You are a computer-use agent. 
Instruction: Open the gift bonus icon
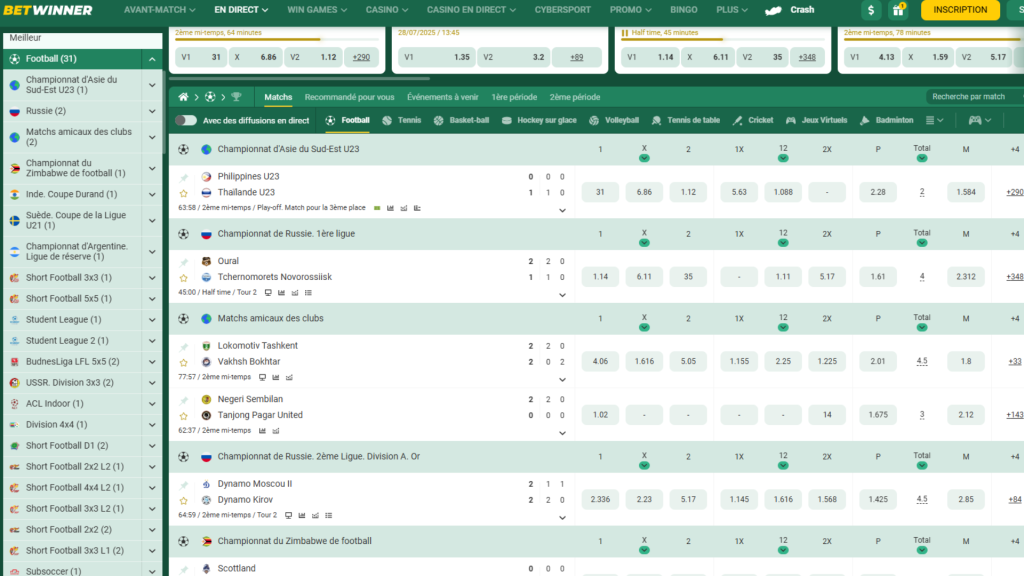(x=899, y=10)
